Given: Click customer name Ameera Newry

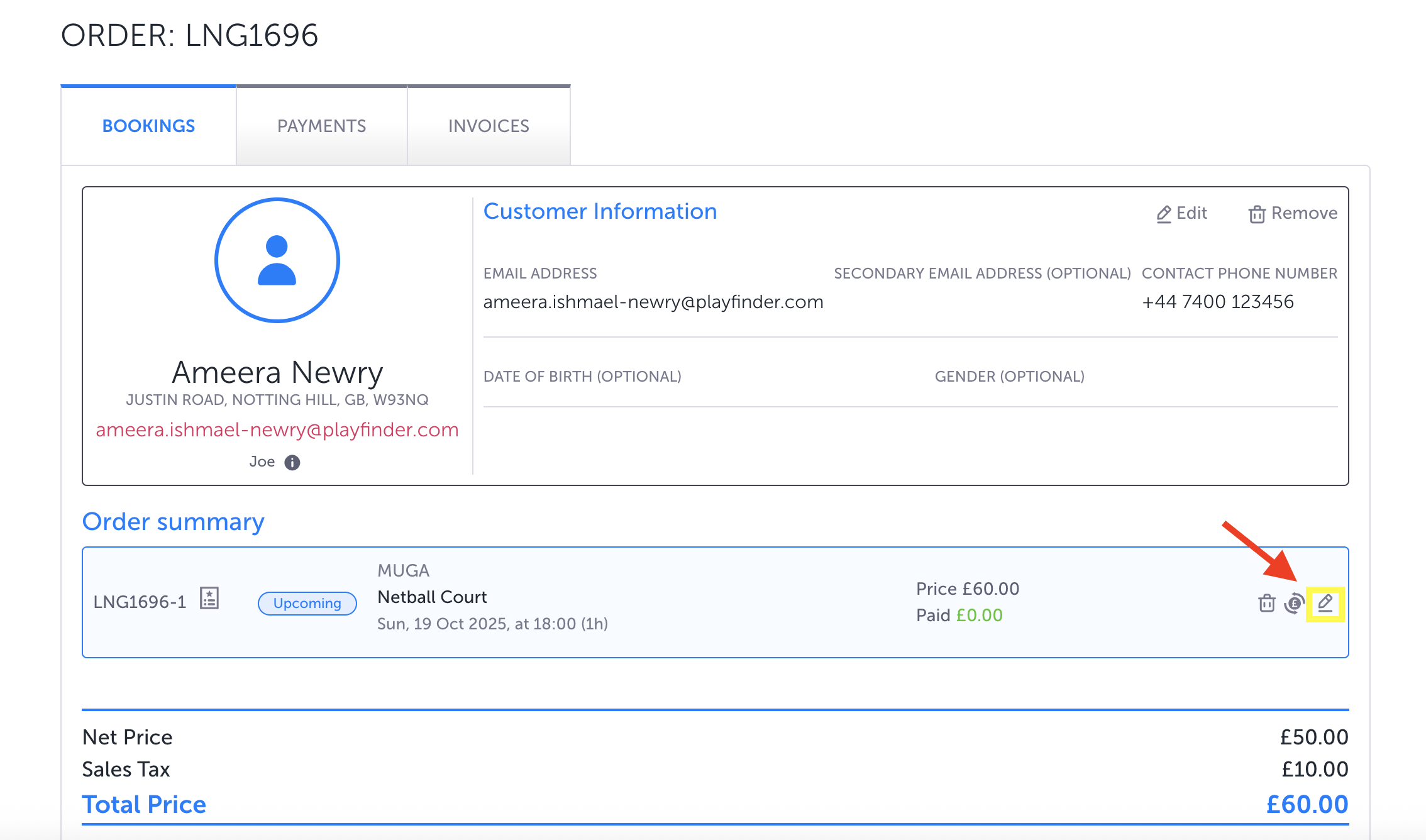Looking at the screenshot, I should click(277, 372).
